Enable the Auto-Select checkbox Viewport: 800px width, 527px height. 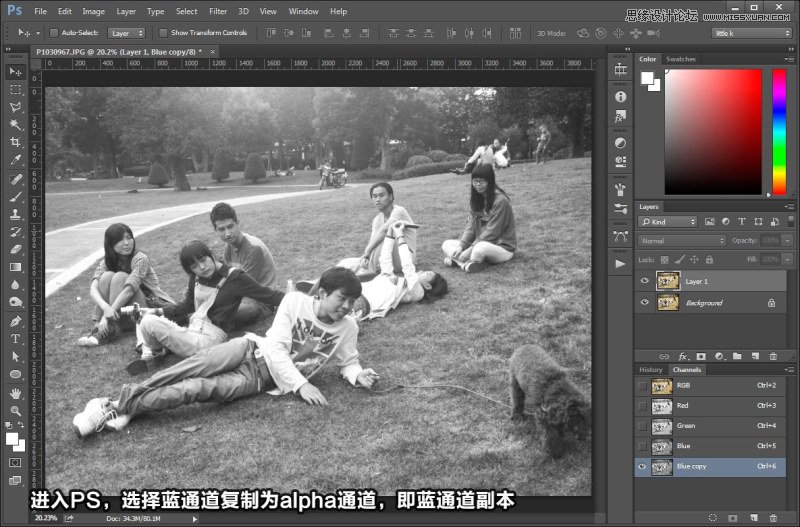(x=53, y=33)
